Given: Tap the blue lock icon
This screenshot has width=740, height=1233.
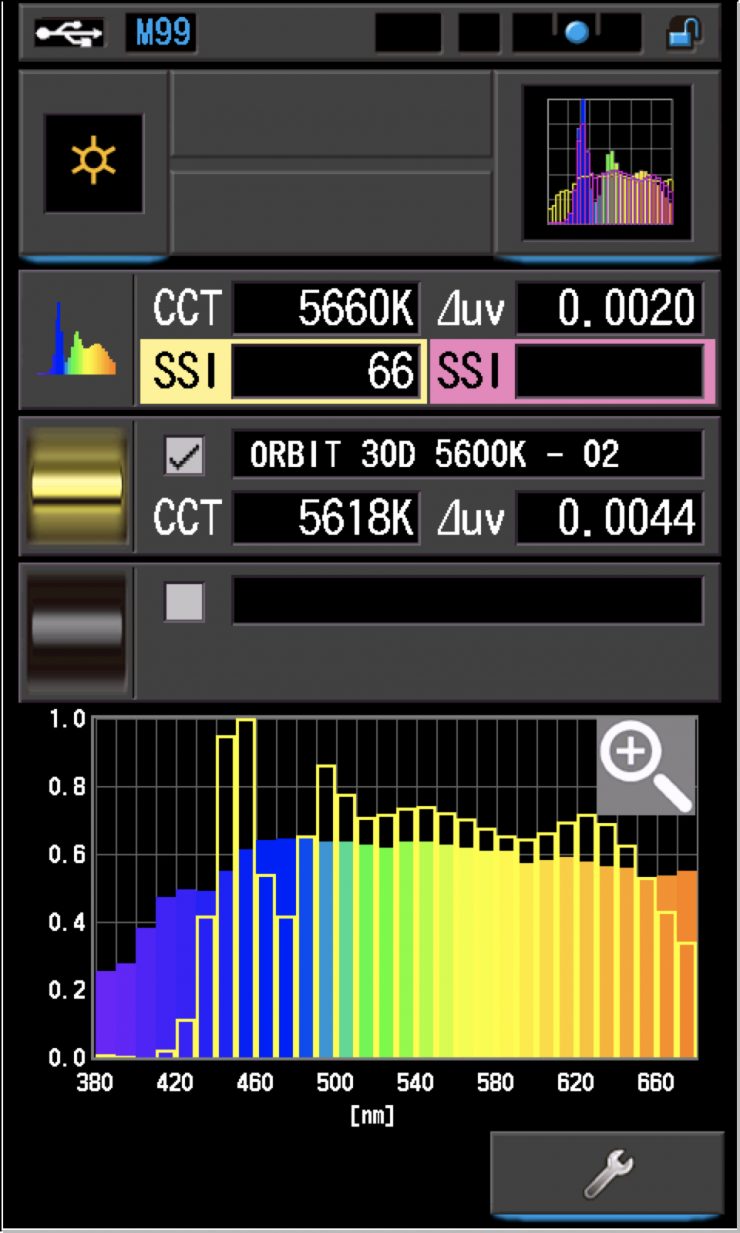Looking at the screenshot, I should [x=684, y=33].
